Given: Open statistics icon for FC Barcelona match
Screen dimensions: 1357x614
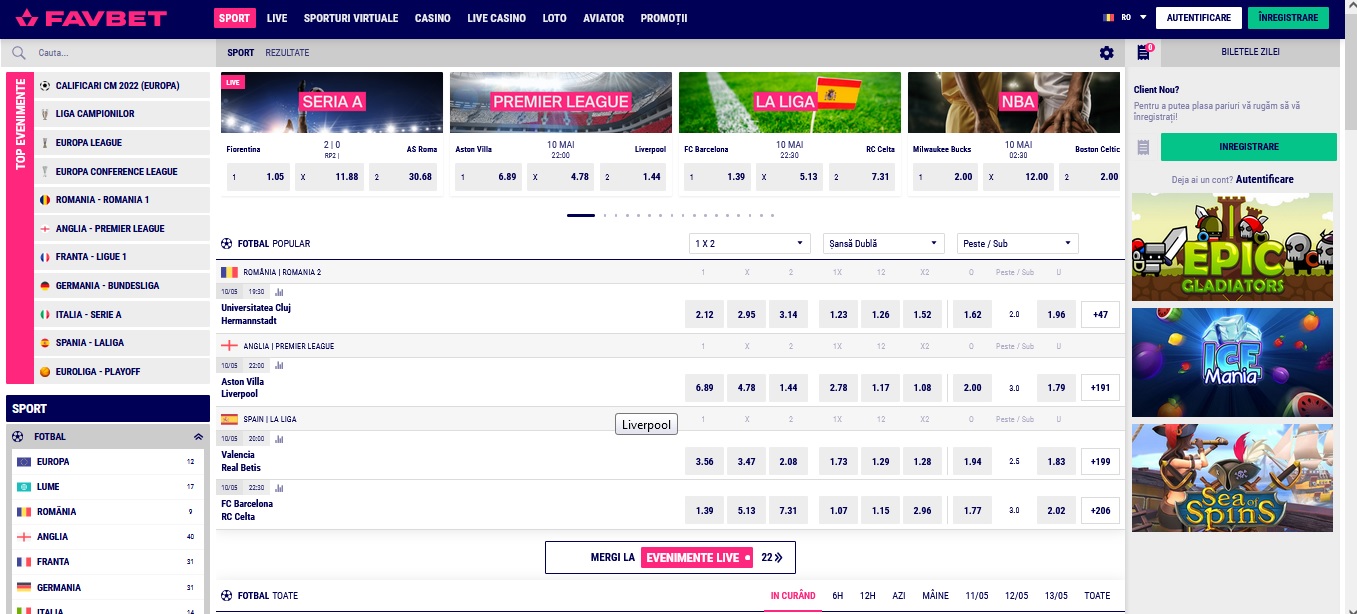Looking at the screenshot, I should (279, 488).
